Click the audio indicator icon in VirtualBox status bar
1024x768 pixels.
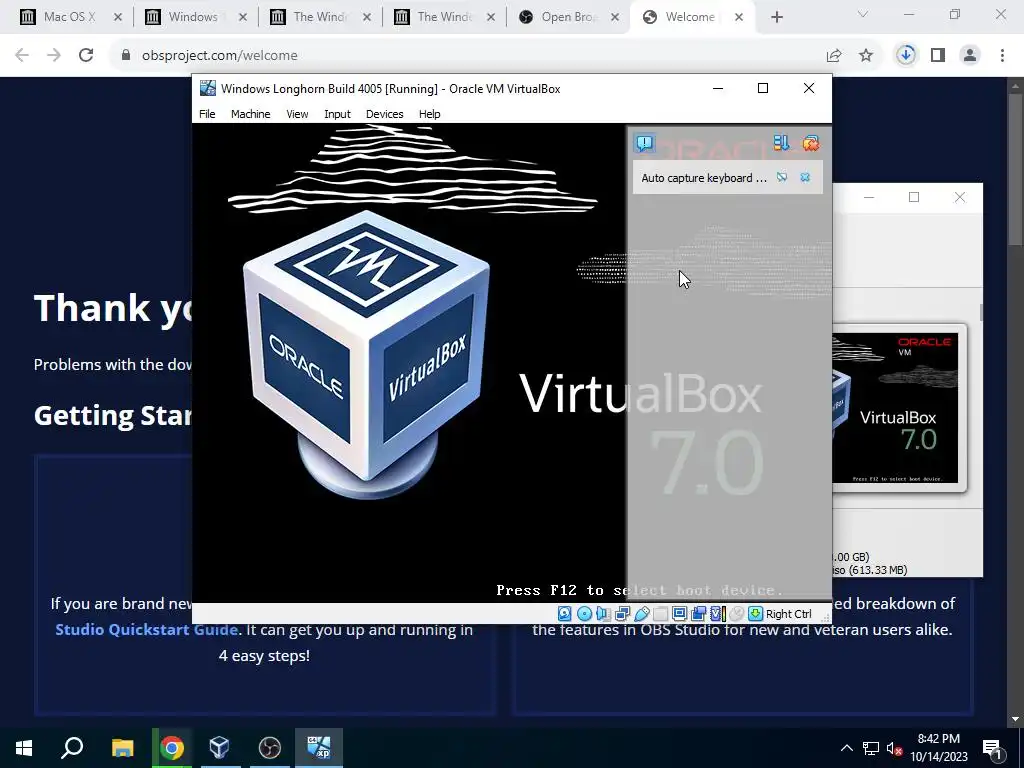pos(603,614)
